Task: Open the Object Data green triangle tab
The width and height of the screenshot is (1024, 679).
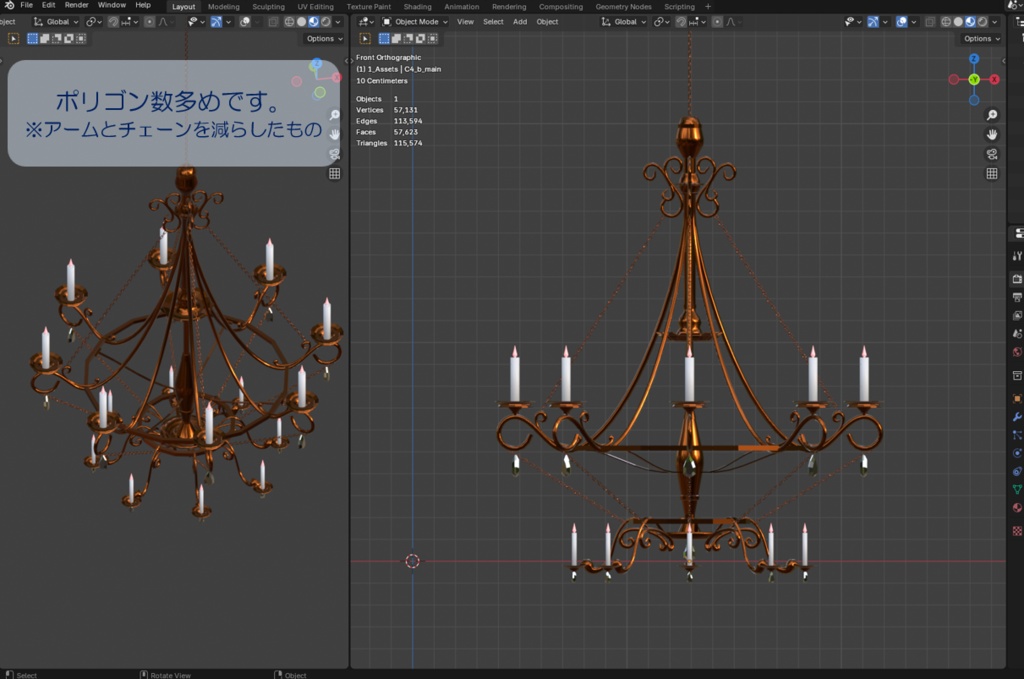Action: 1017,489
